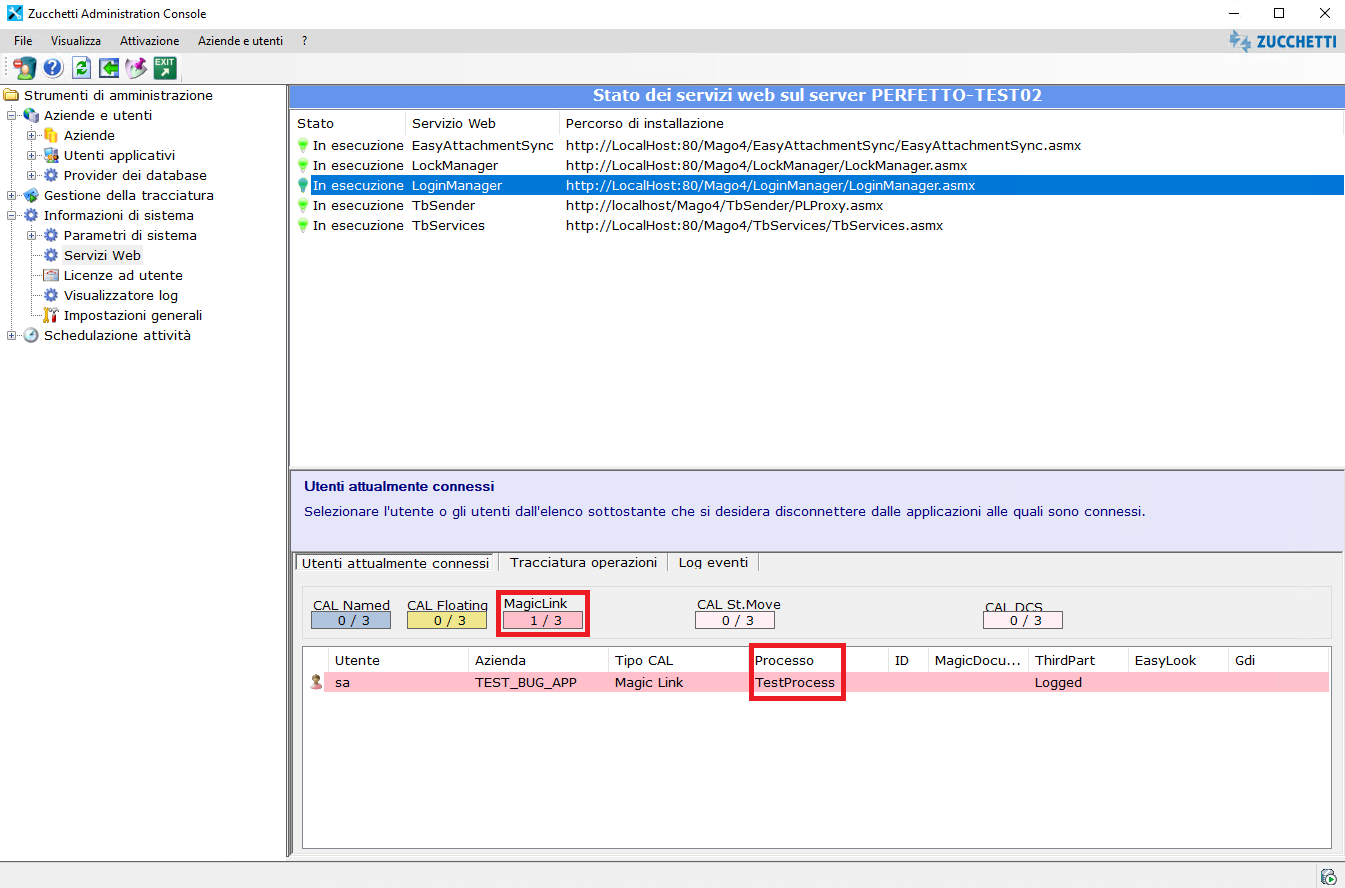1345x888 pixels.
Task: Click the Visualizzatore log gear icon
Action: tap(51, 295)
